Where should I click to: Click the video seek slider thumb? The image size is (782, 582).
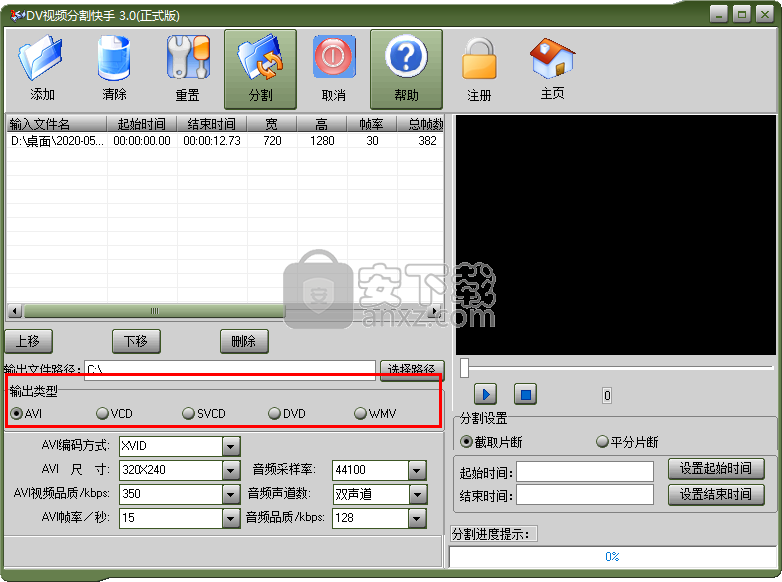coord(464,368)
